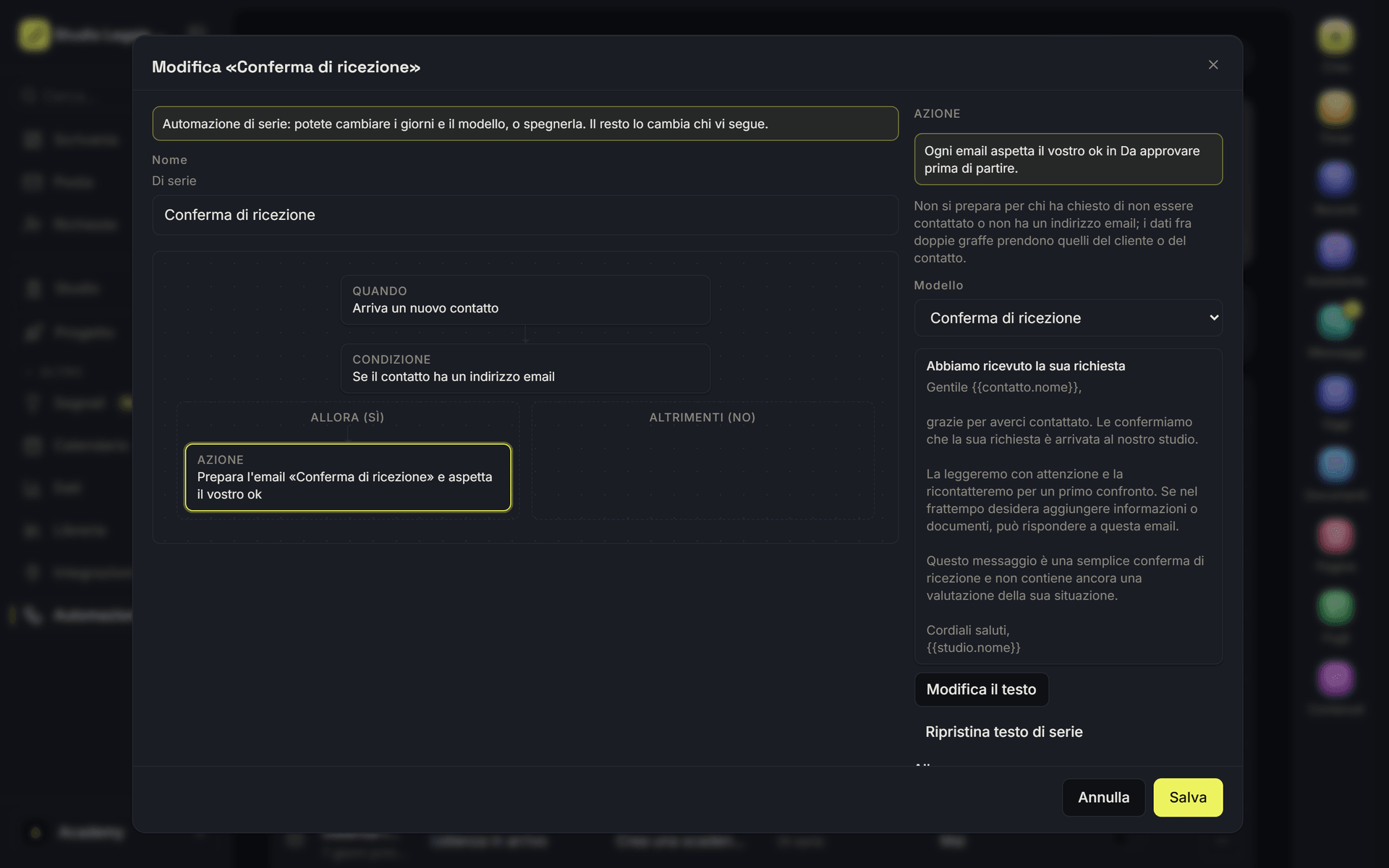
Task: Click the 'Cordiali saluti,' line
Action: [967, 630]
